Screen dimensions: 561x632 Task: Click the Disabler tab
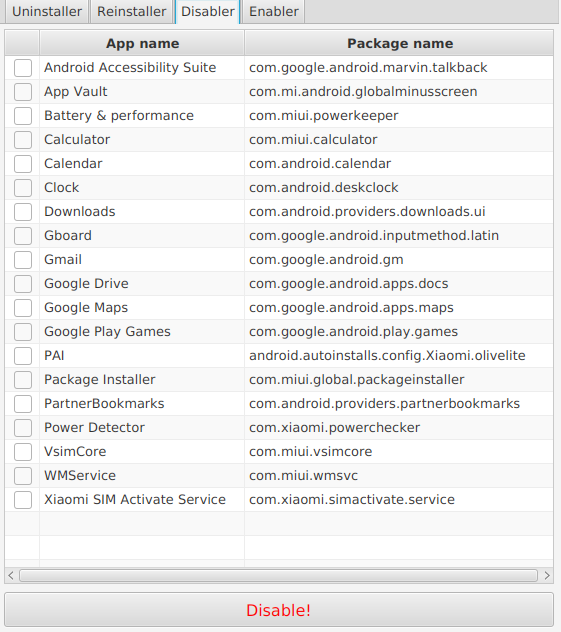click(x=208, y=12)
